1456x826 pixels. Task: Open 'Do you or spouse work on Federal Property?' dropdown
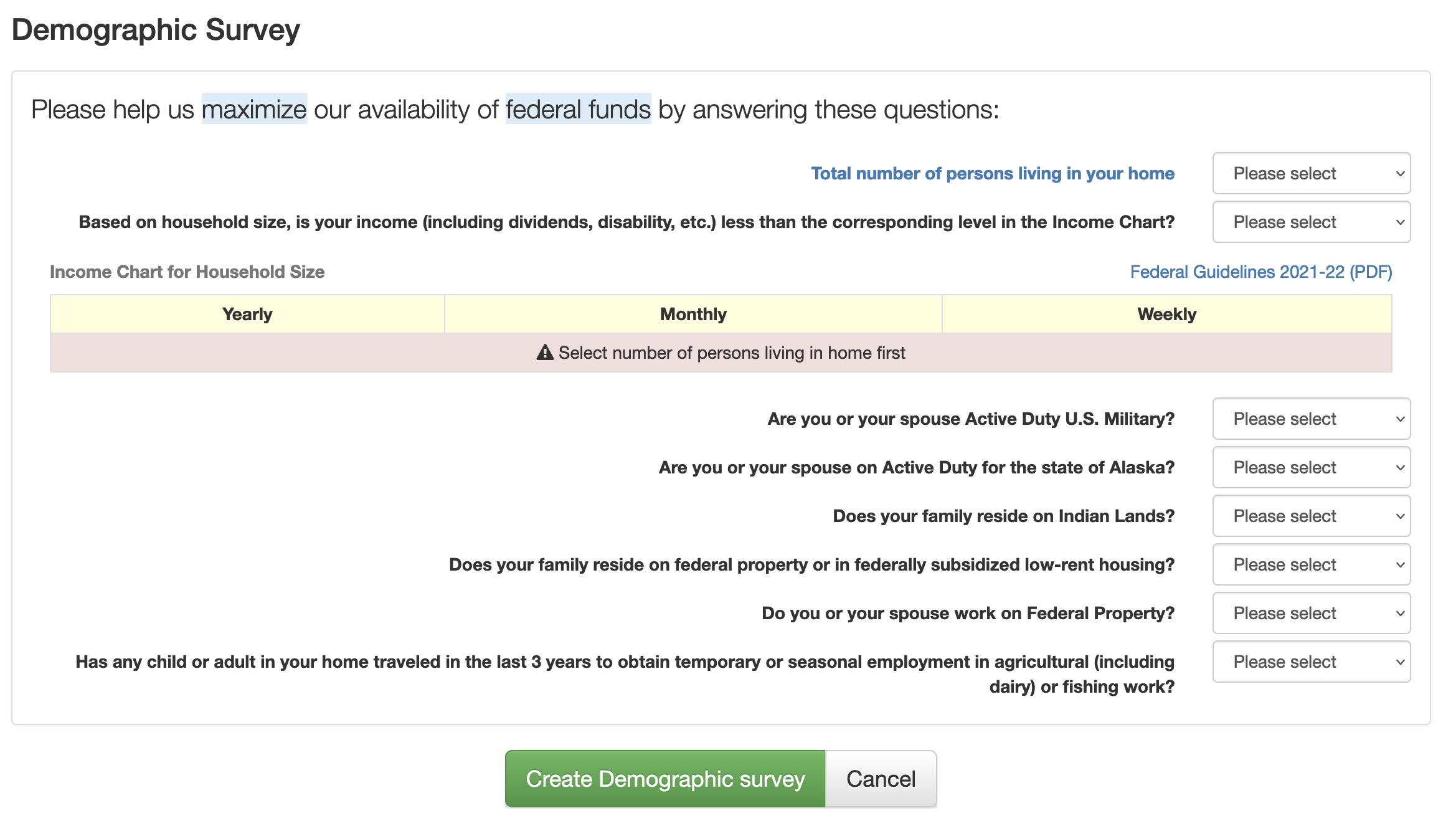[1312, 614]
